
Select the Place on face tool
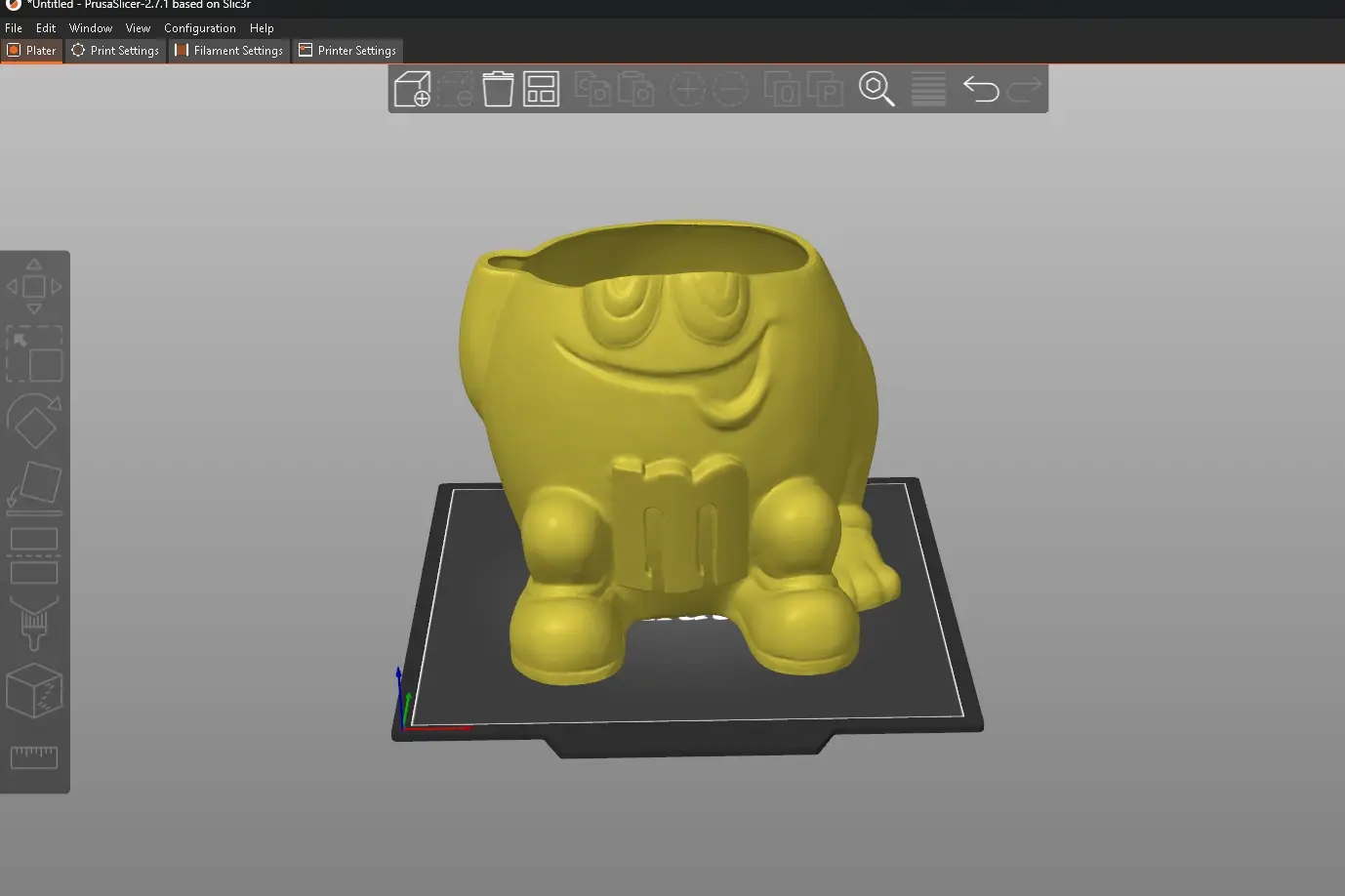pyautogui.click(x=34, y=488)
